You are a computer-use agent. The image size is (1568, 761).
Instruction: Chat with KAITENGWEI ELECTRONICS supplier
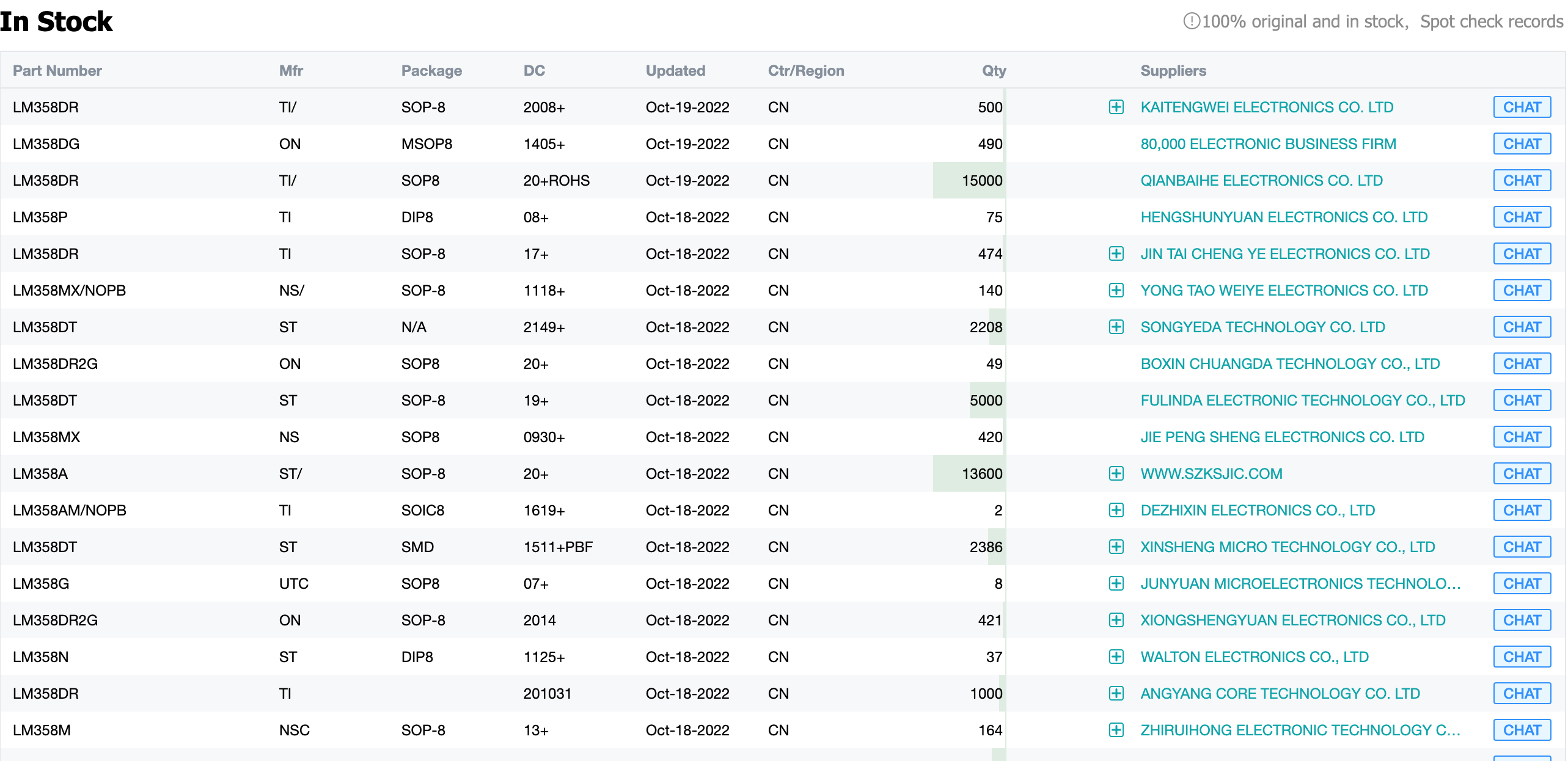[x=1522, y=107]
